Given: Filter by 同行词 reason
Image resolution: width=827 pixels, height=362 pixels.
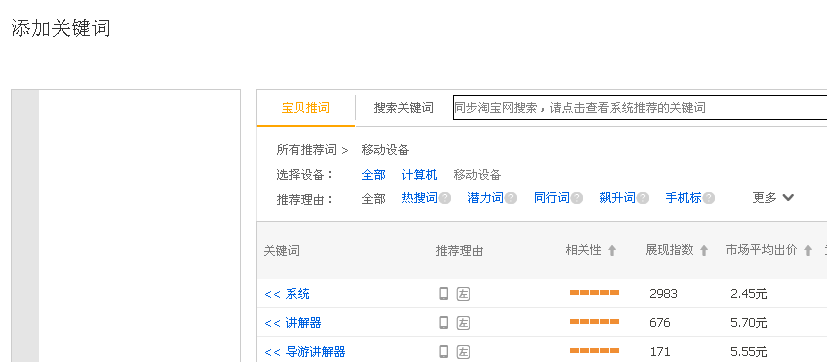Looking at the screenshot, I should (552, 198).
